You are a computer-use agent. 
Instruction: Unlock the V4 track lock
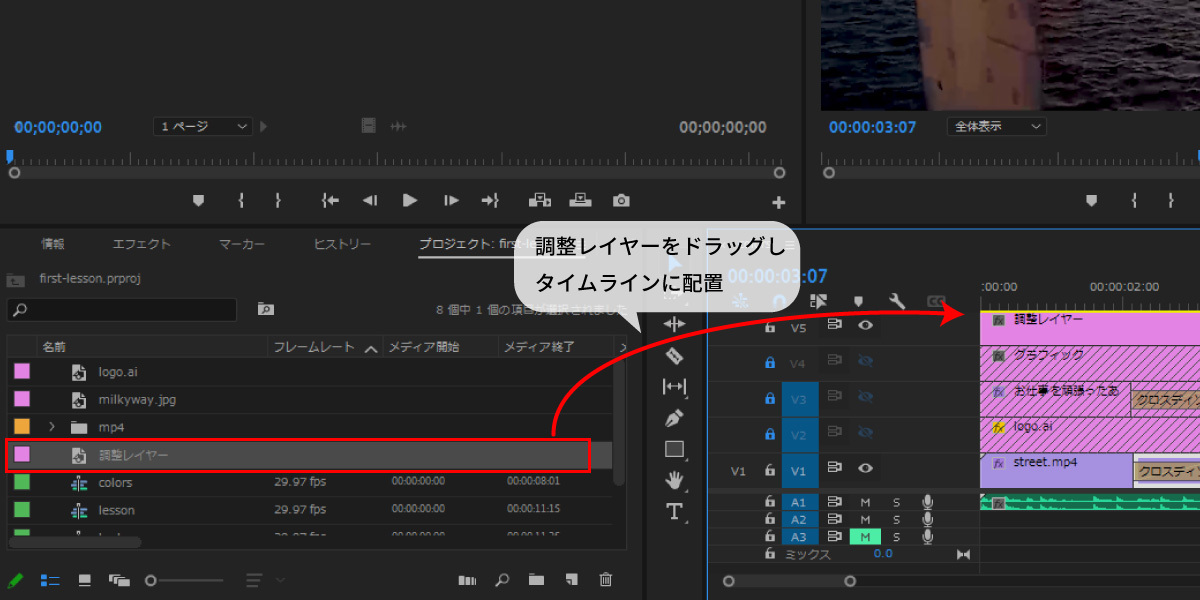[770, 362]
